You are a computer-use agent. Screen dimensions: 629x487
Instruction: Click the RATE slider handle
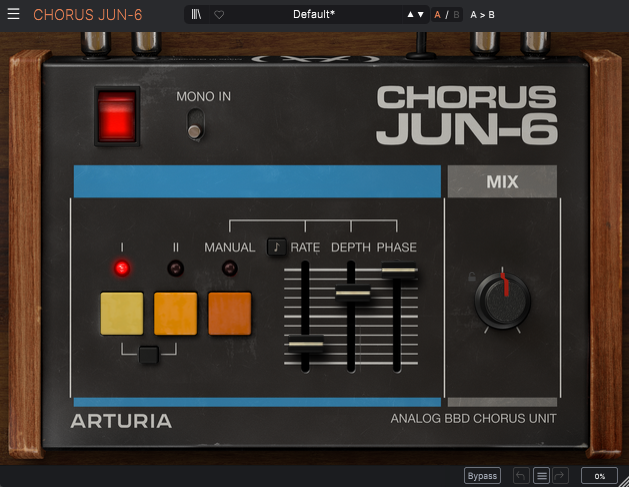click(306, 344)
